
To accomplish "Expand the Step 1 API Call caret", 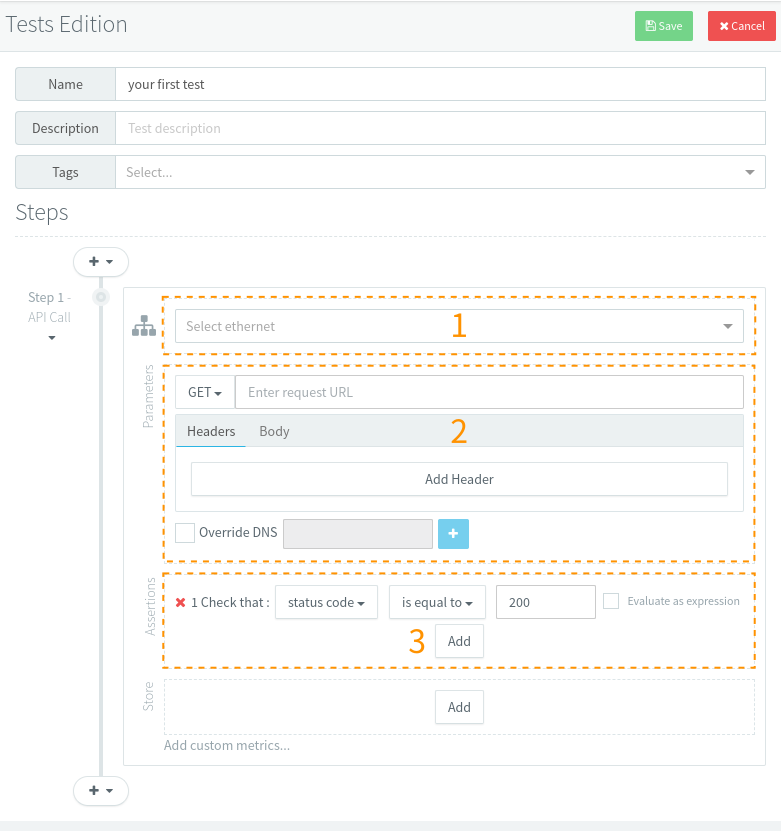I will (x=52, y=338).
